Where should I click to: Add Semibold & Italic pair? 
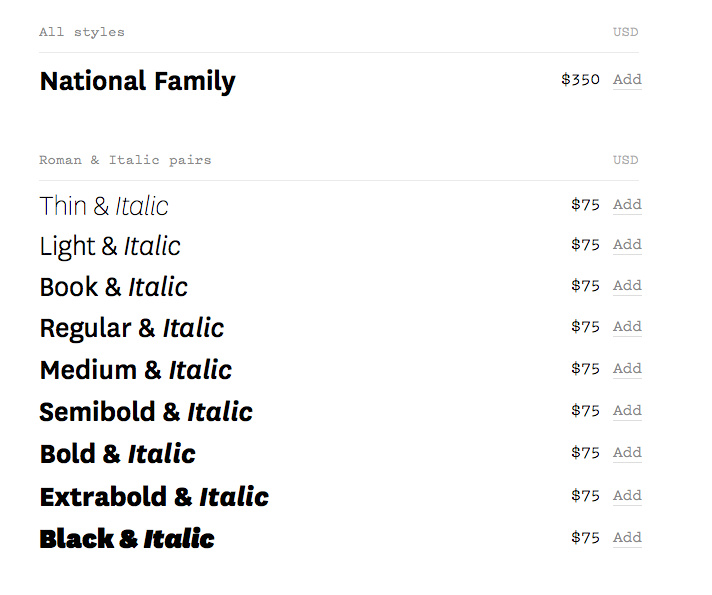click(627, 411)
